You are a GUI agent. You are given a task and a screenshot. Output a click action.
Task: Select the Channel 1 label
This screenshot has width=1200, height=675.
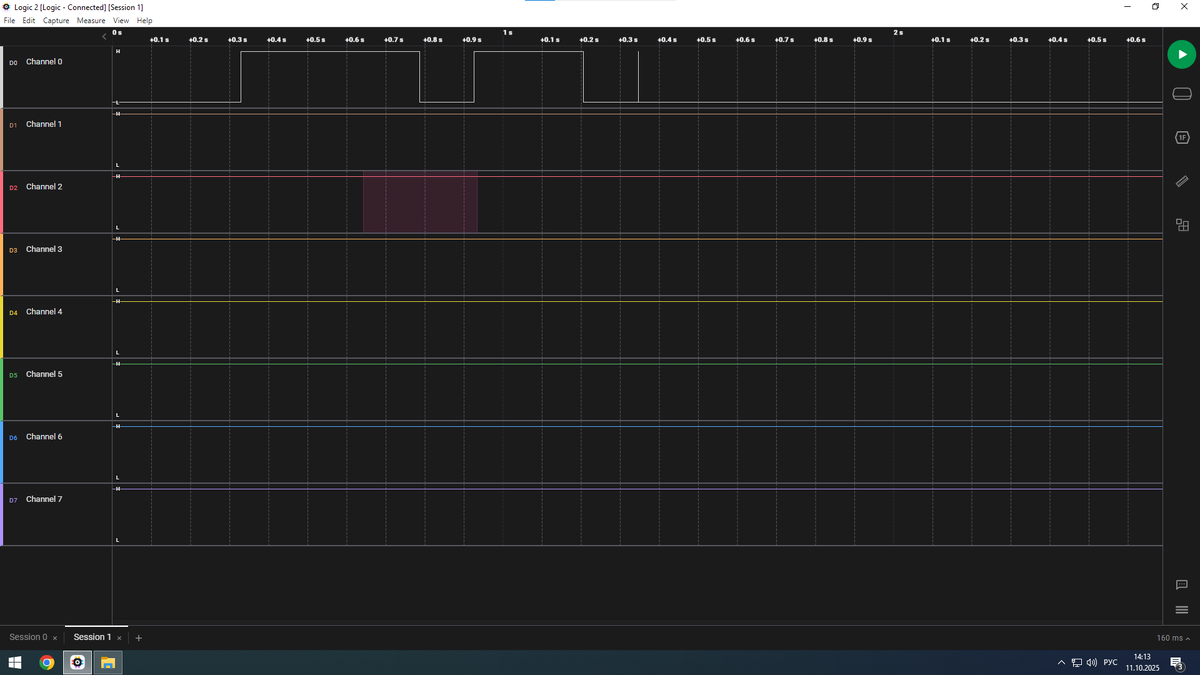click(x=44, y=124)
